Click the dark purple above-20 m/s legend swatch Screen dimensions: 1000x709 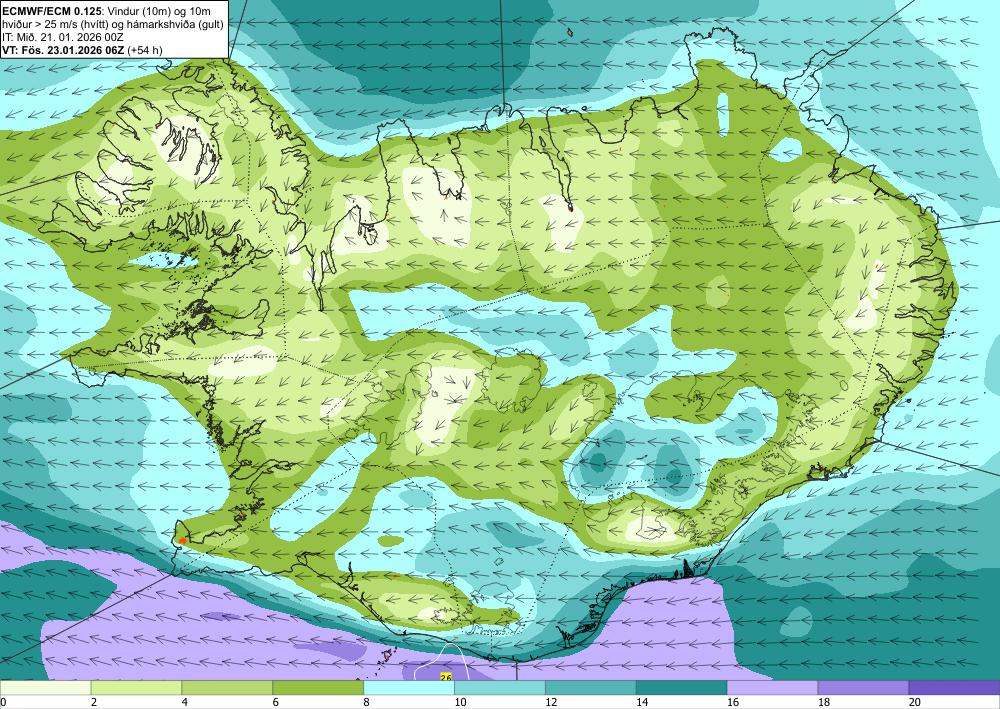point(954,688)
